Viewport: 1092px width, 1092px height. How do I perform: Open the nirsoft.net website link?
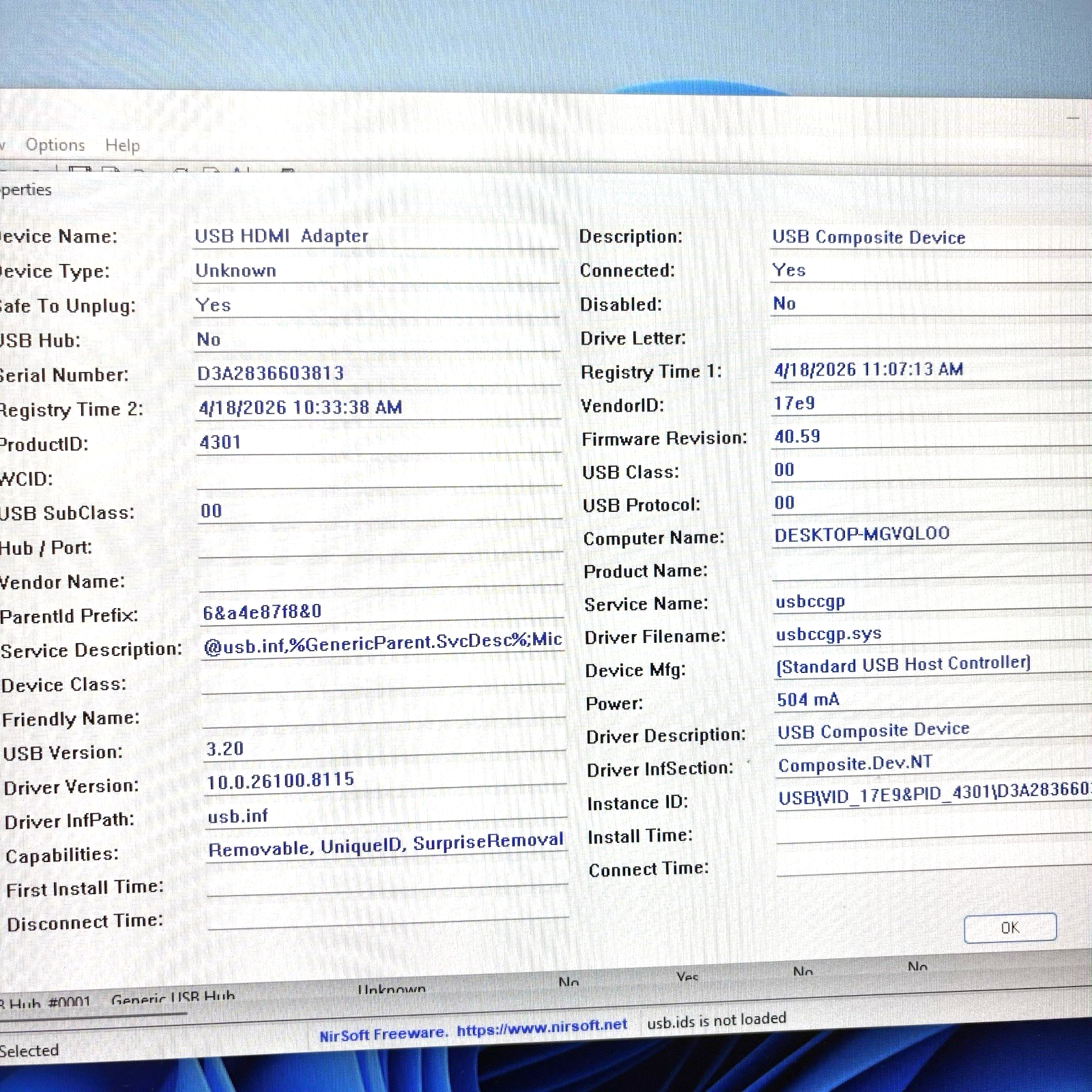[541, 1026]
